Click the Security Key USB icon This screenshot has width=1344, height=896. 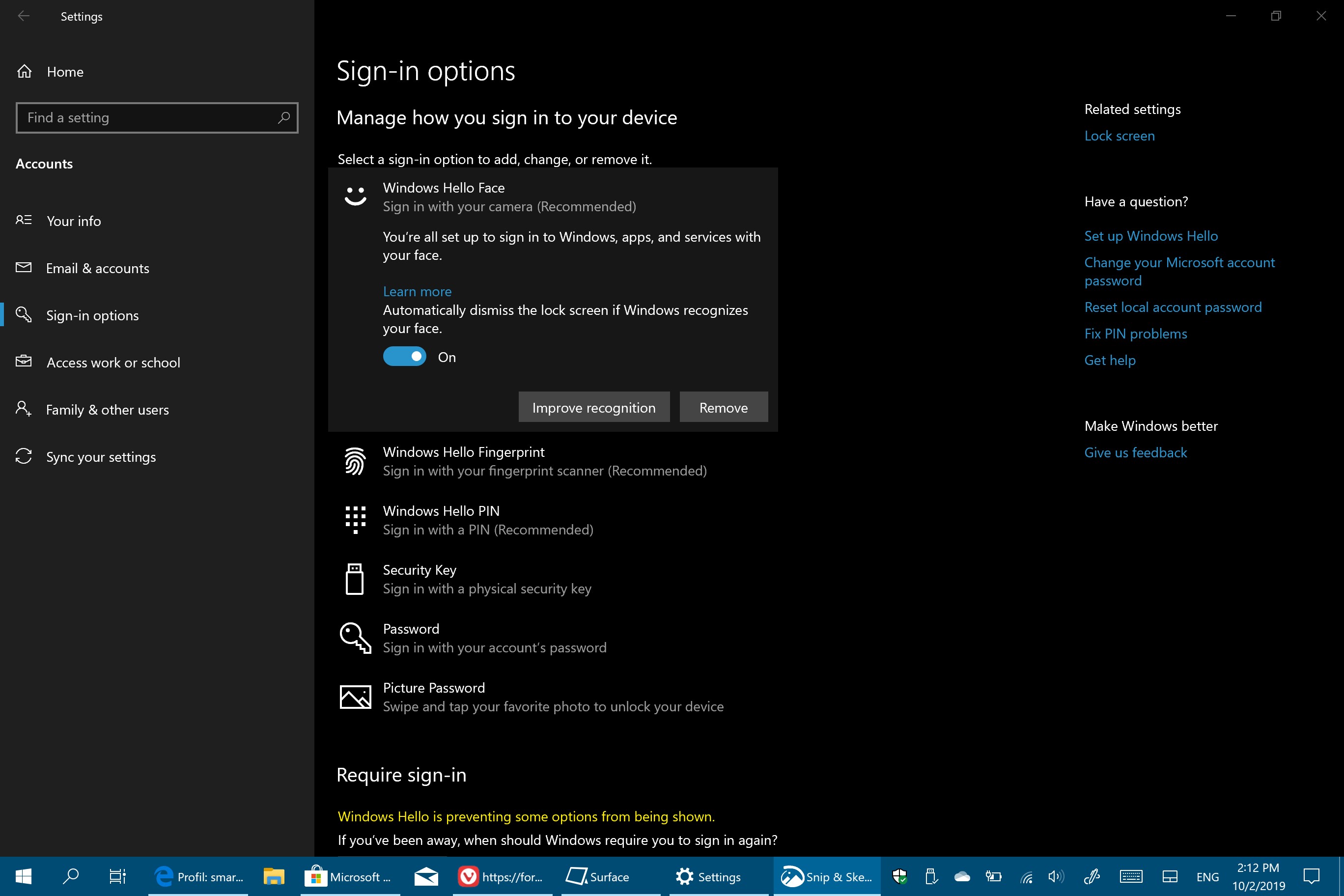tap(355, 579)
